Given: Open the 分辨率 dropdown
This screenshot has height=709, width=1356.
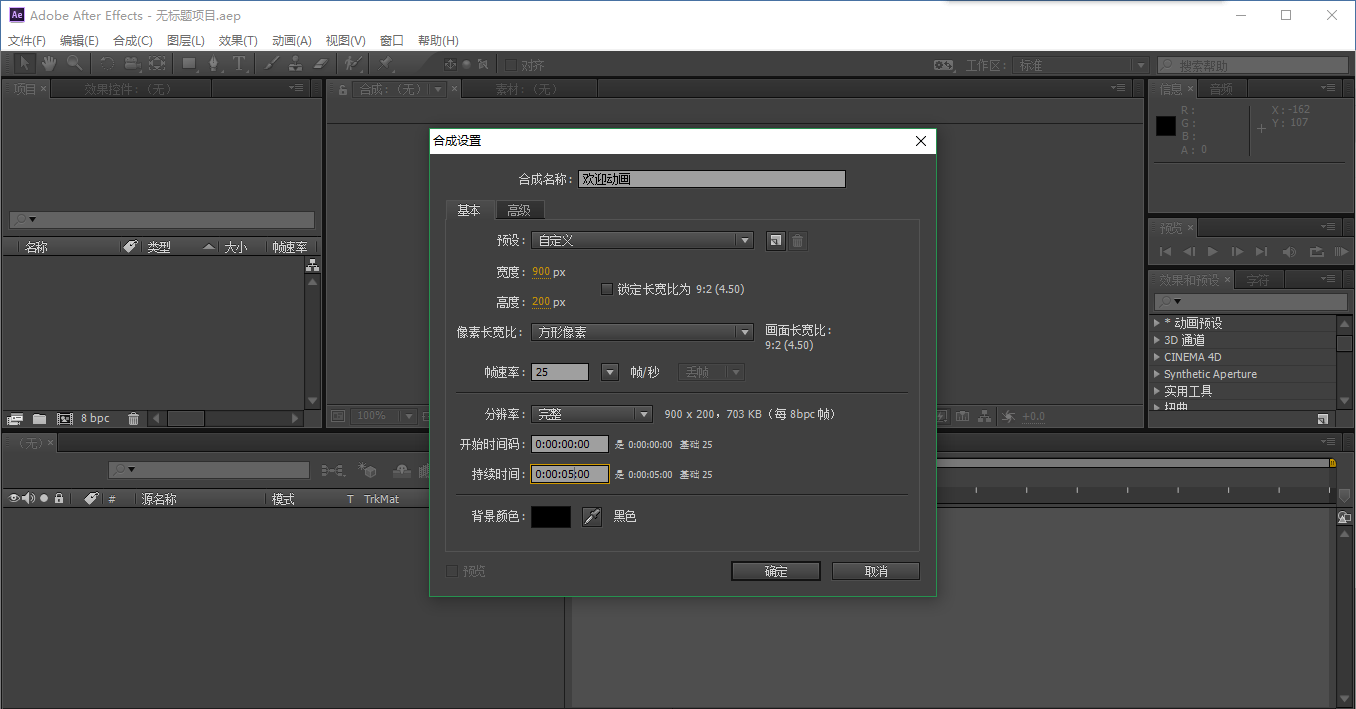Looking at the screenshot, I should (x=592, y=414).
